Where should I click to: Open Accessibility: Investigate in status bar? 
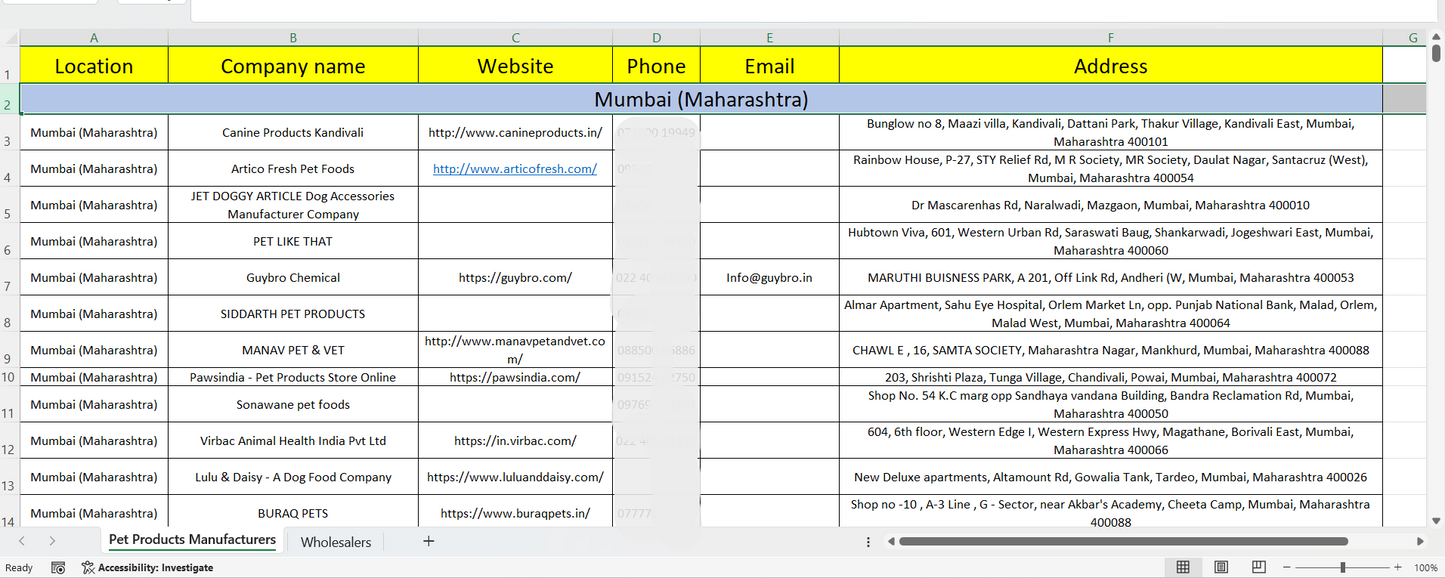(148, 567)
